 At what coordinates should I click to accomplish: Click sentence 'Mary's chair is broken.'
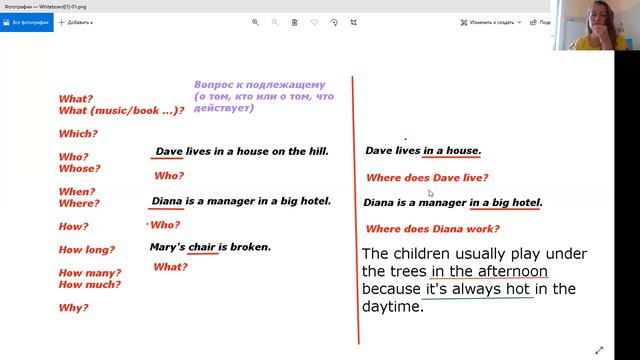[210, 247]
